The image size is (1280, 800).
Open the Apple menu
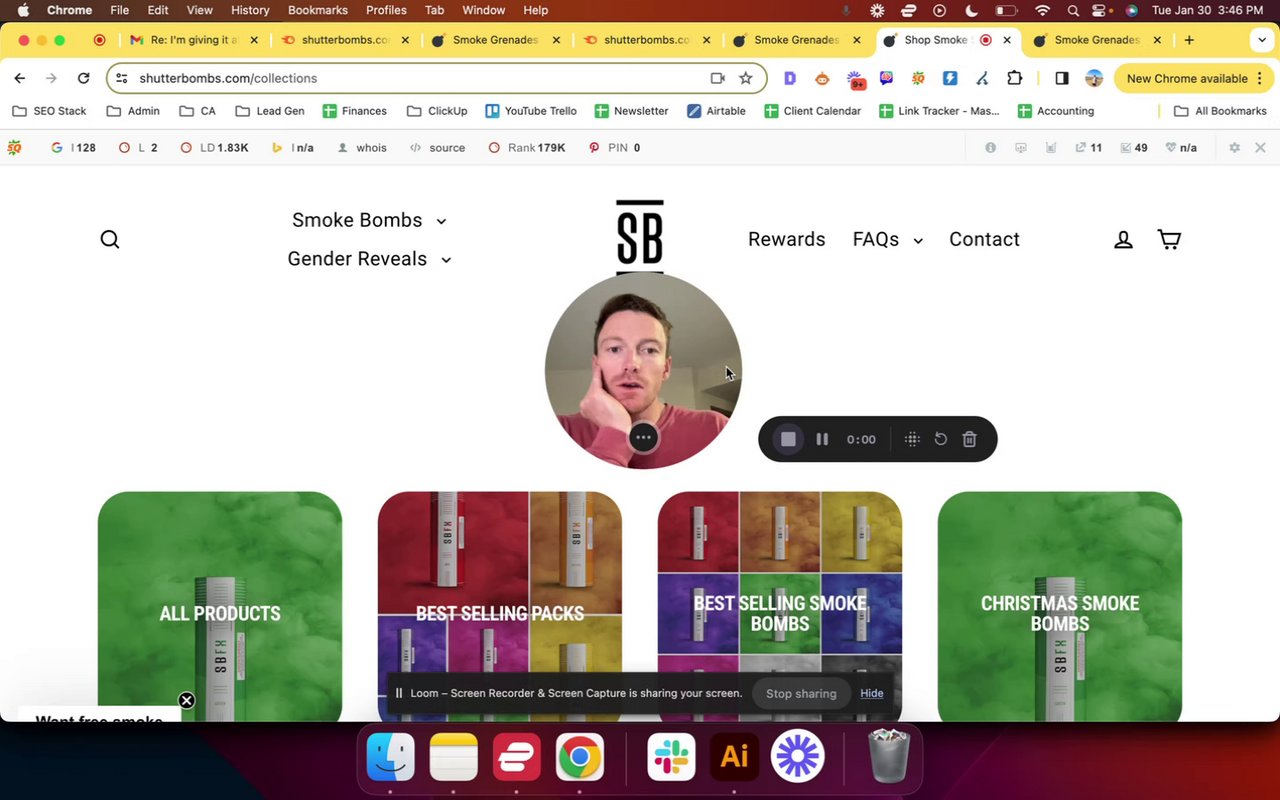[23, 10]
